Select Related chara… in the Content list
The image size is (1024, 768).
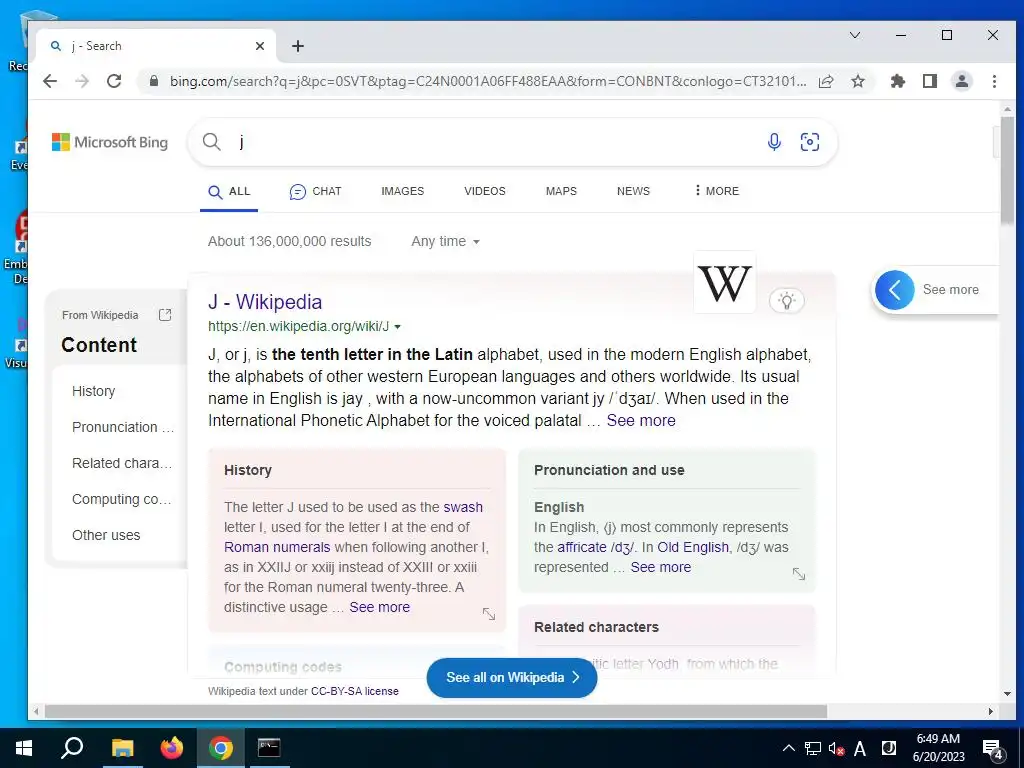coord(122,463)
